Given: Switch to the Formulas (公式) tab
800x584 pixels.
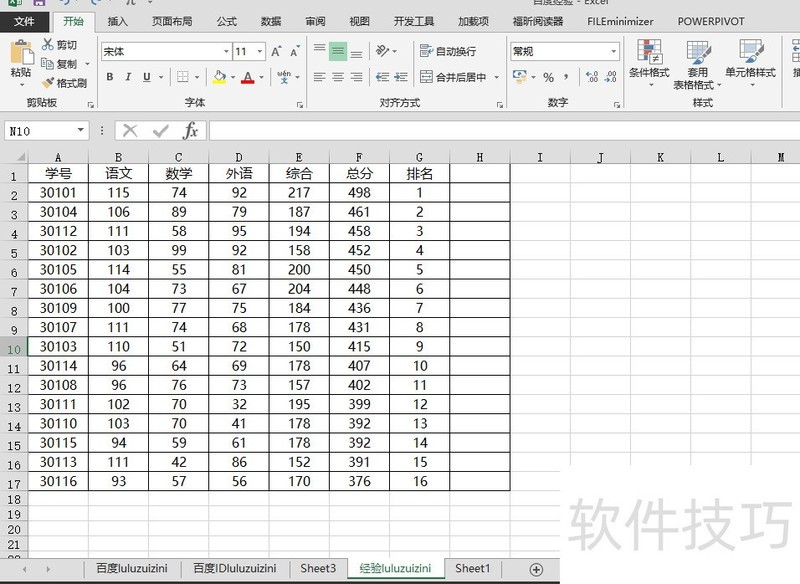Looking at the screenshot, I should click(x=226, y=21).
